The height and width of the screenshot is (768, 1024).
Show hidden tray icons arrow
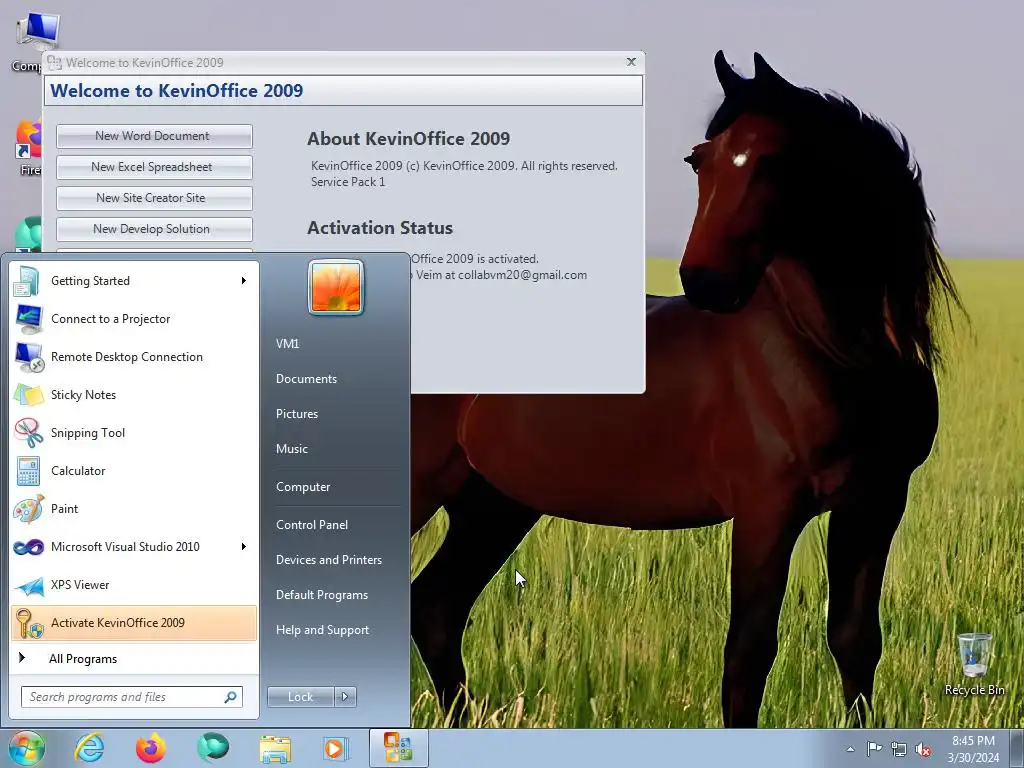850,749
